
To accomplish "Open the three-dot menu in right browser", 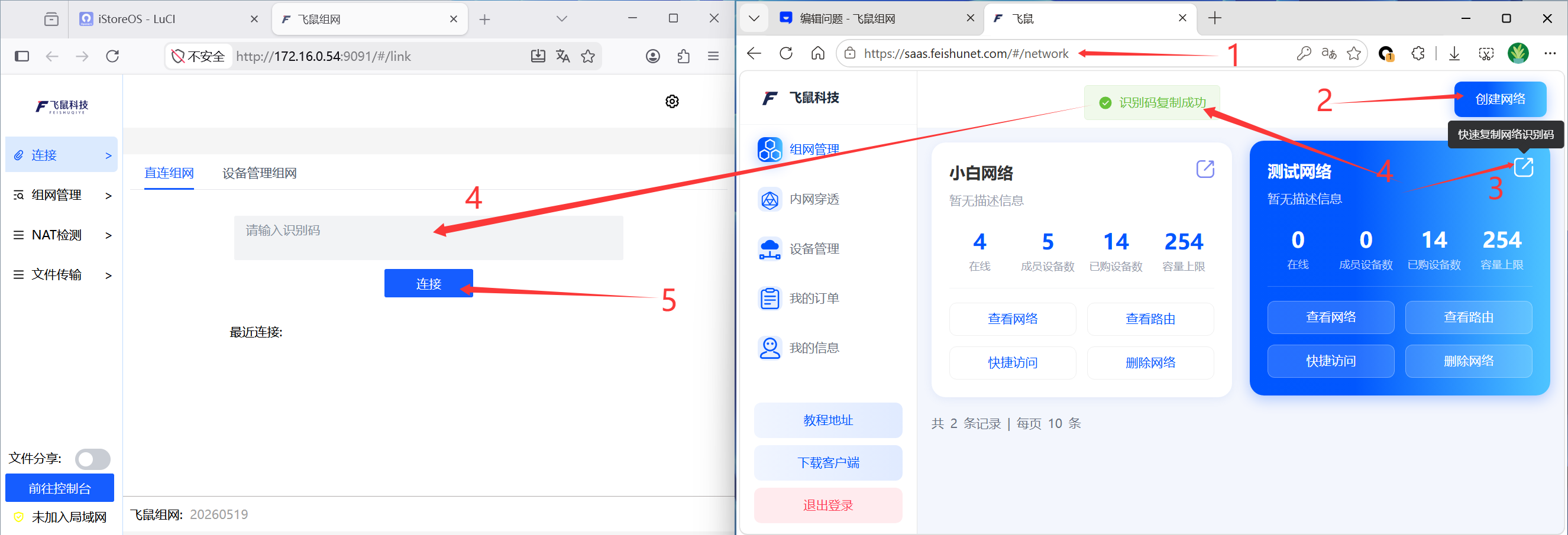I will tap(1550, 54).
